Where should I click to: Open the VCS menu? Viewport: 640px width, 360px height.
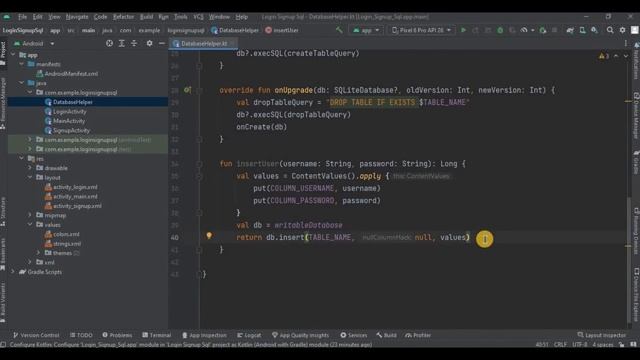click(198, 17)
